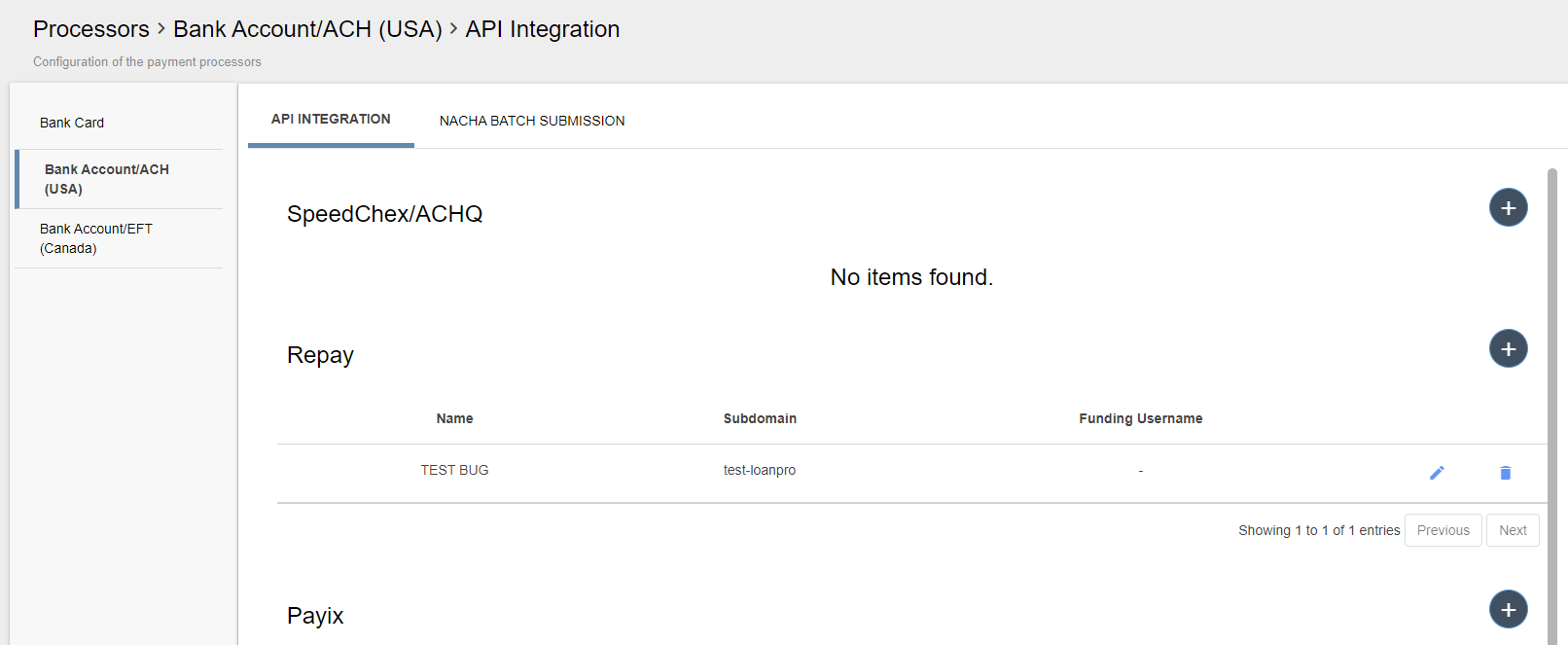The image size is (1568, 645).
Task: Edit the TEST BUG Repay entry
Action: [1437, 472]
